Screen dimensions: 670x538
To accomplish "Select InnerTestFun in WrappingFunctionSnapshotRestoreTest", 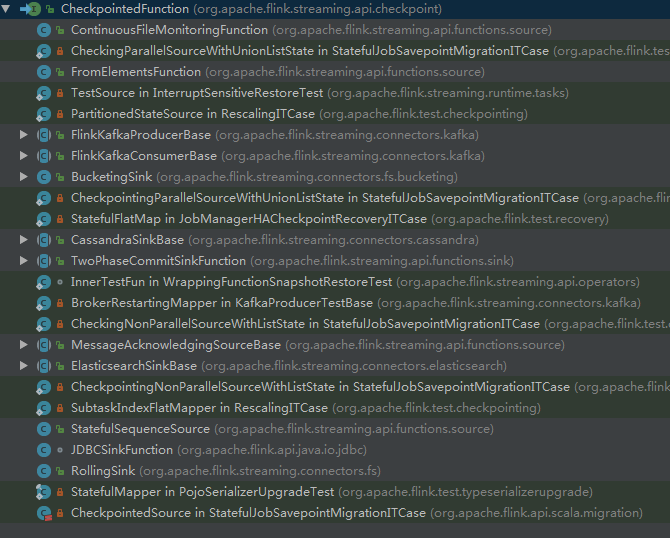I will click(x=335, y=282).
